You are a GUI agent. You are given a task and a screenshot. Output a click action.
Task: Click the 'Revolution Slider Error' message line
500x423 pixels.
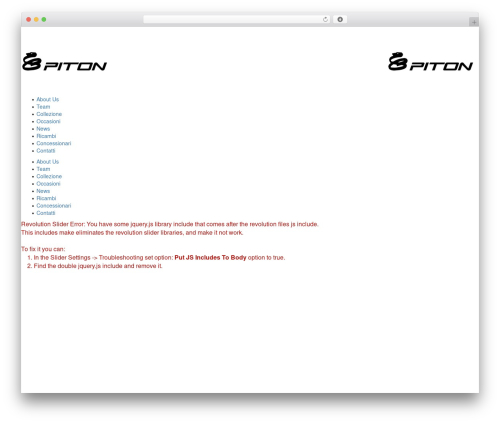coord(170,224)
